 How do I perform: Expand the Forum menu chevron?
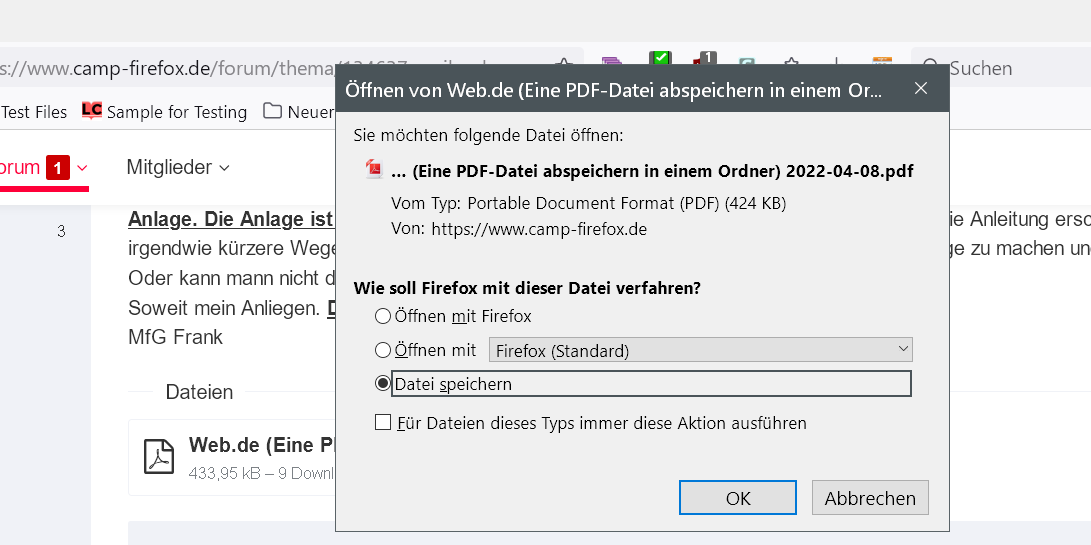pos(82,168)
